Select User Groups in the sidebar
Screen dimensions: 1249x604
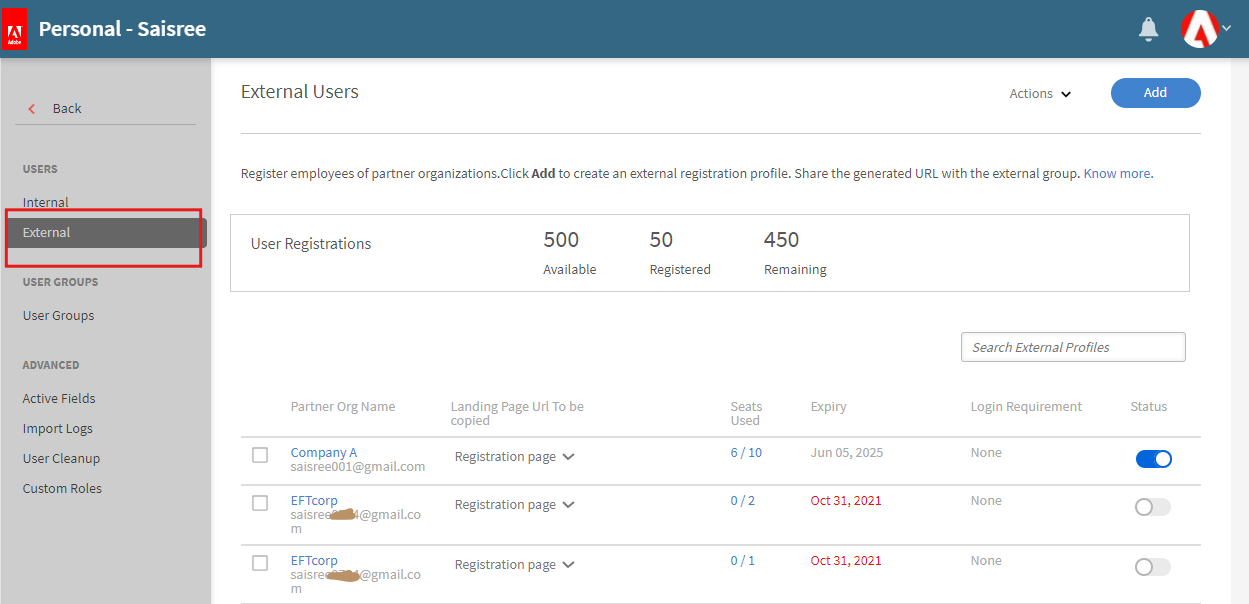coord(58,315)
